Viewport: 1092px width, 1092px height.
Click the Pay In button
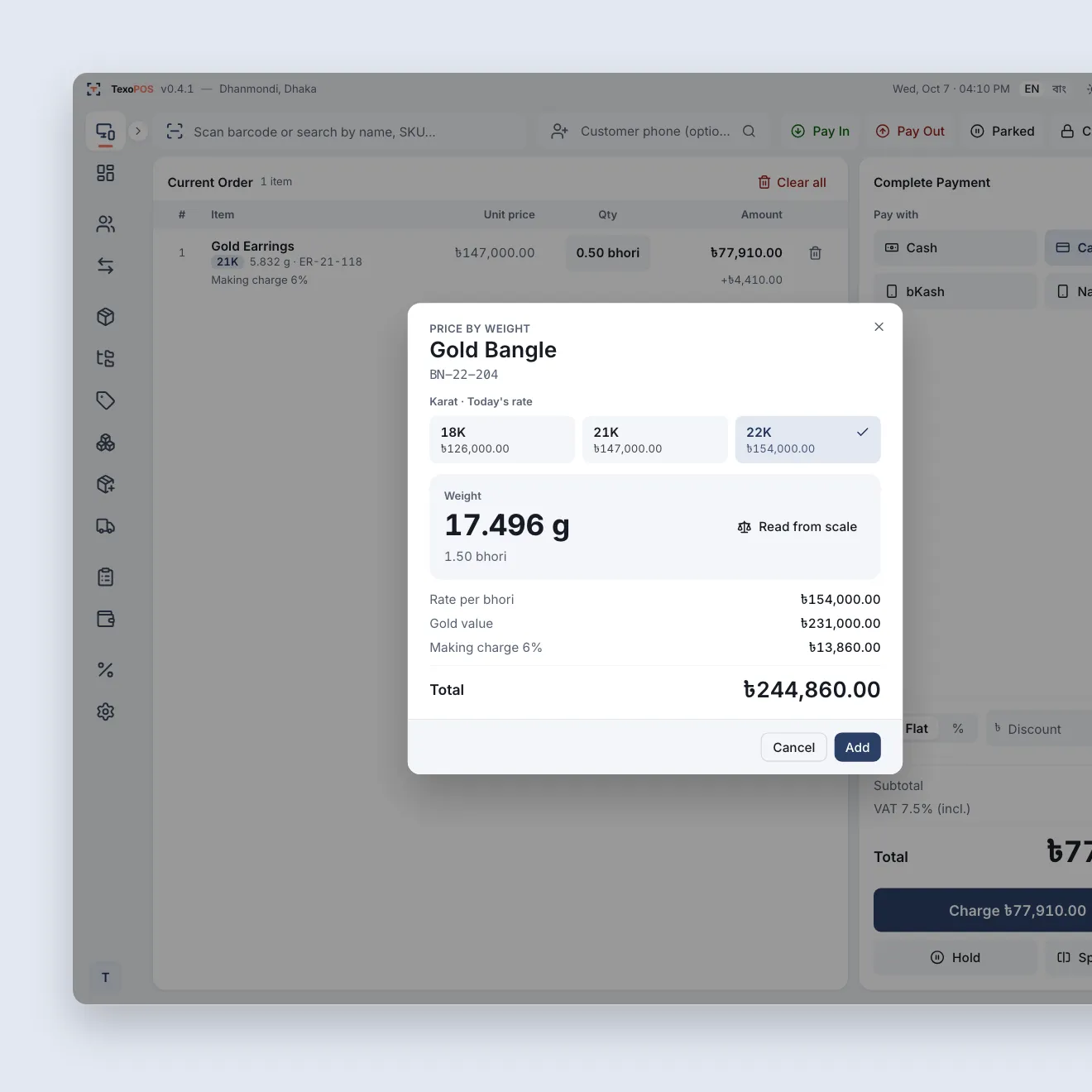pos(821,131)
